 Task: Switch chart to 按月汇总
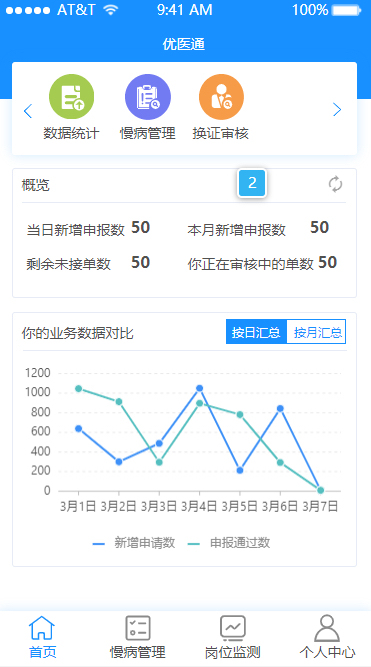point(317,331)
